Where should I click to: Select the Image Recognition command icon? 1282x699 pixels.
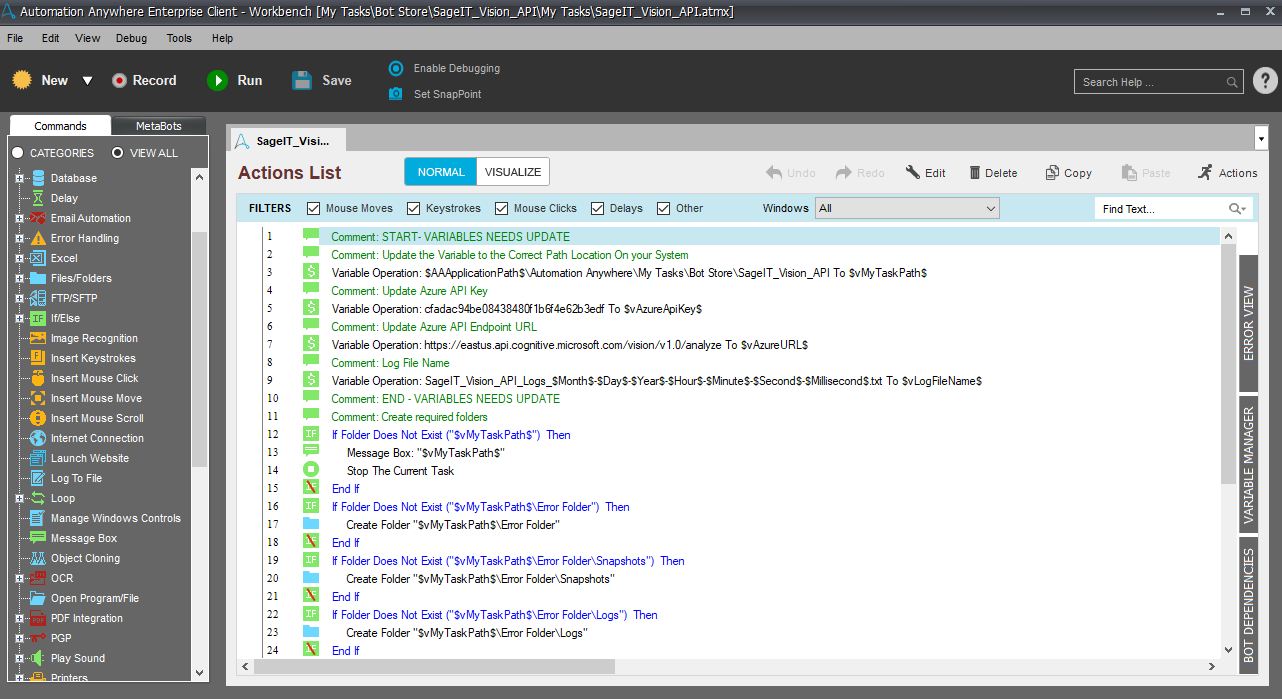(x=38, y=338)
